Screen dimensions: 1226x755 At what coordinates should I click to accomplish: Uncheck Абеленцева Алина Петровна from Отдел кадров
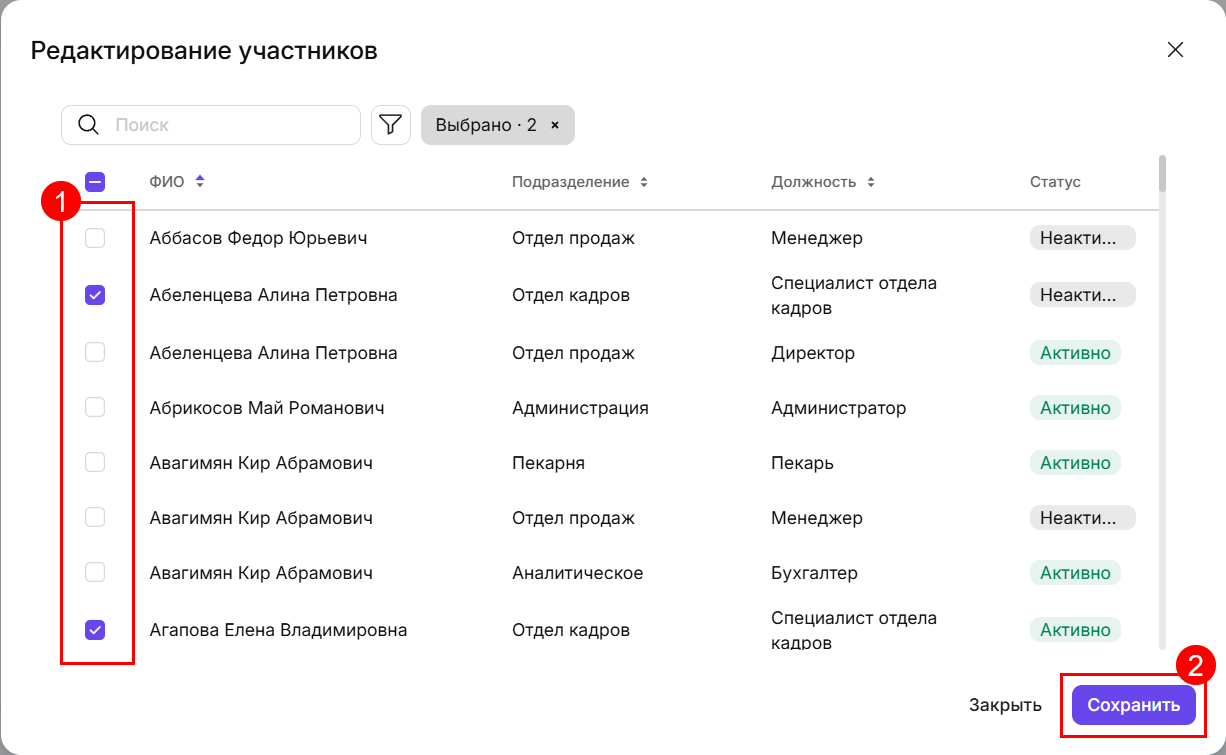click(95, 295)
